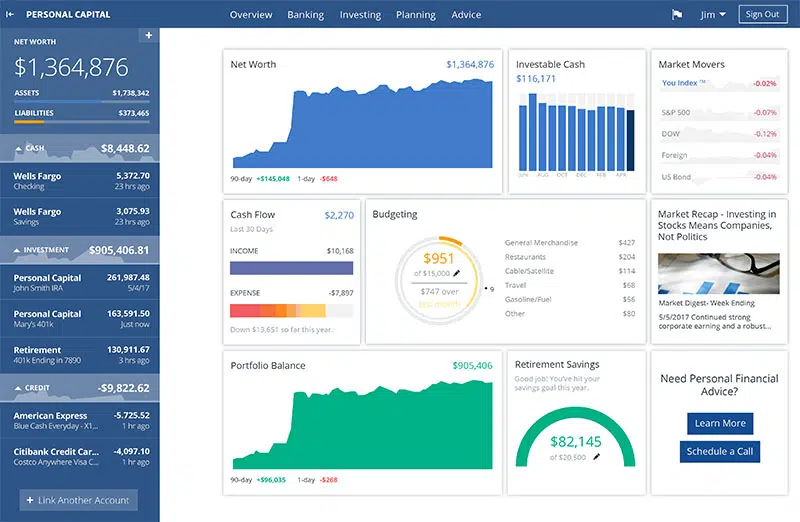Open the Investing menu
This screenshot has width=800, height=522.
tap(360, 15)
